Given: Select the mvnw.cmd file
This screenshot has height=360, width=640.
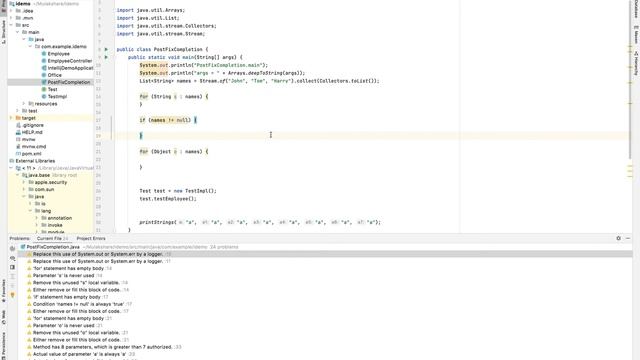Looking at the screenshot, I should click(34, 147).
